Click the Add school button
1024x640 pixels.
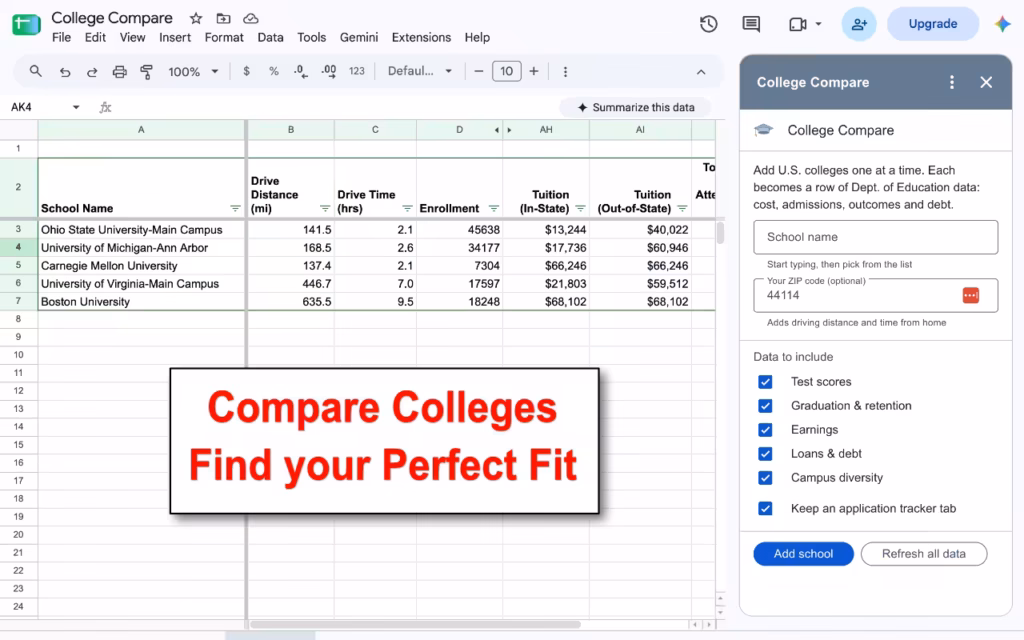pyautogui.click(x=803, y=554)
